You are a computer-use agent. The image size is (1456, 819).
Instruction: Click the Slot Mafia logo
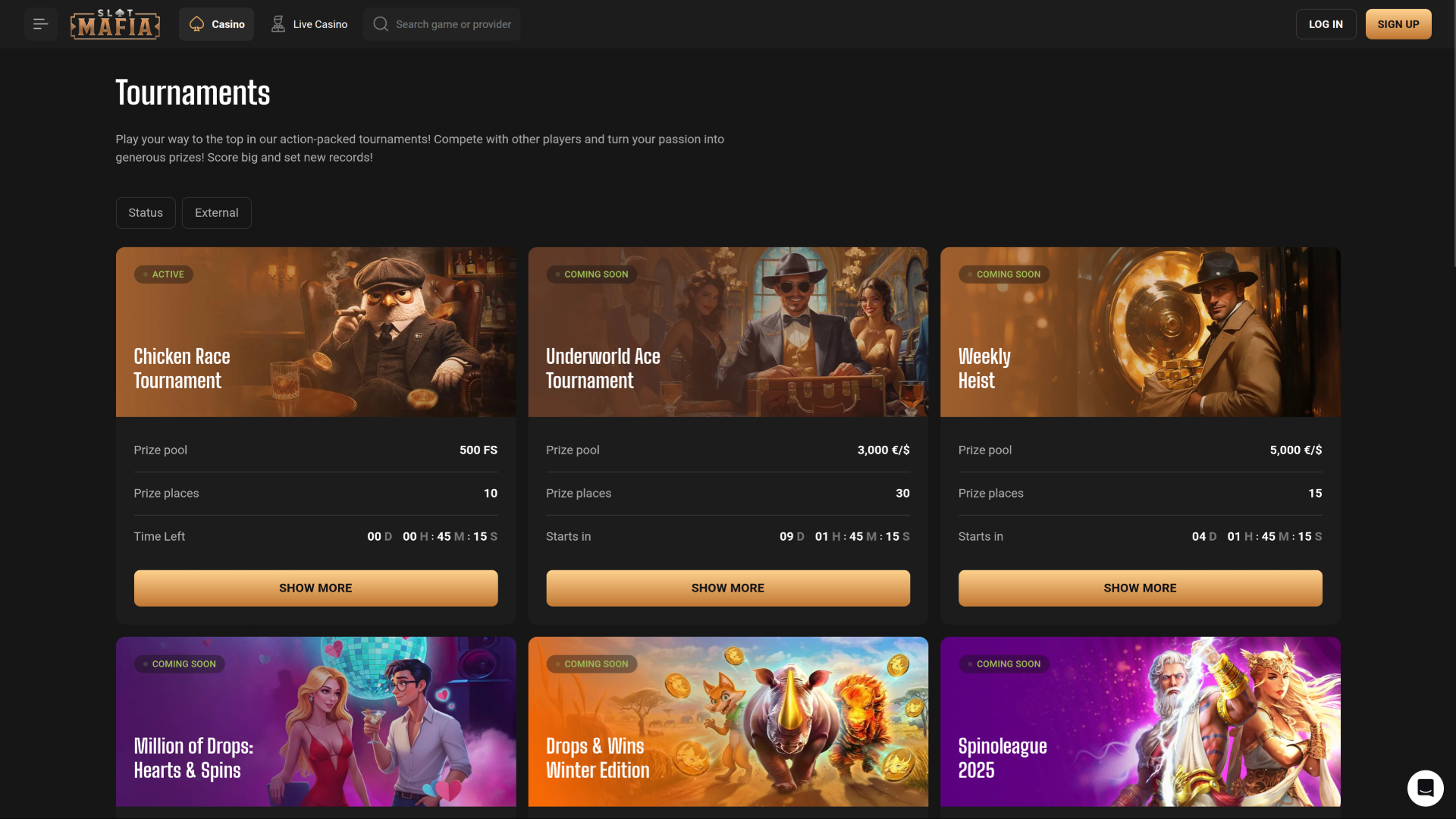[115, 24]
